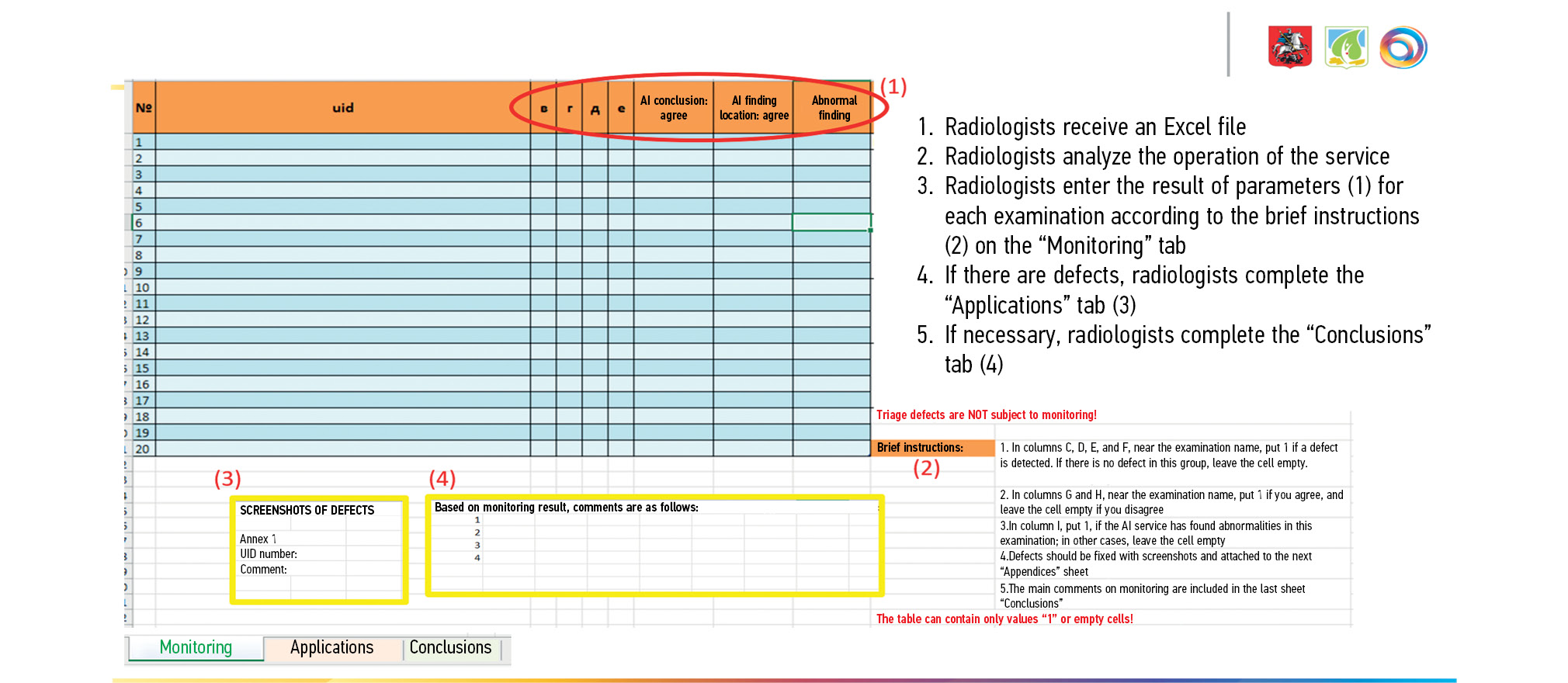Screen dimensions: 1568x683
Task: Select the Conclusions sheet tab
Action: click(450, 647)
